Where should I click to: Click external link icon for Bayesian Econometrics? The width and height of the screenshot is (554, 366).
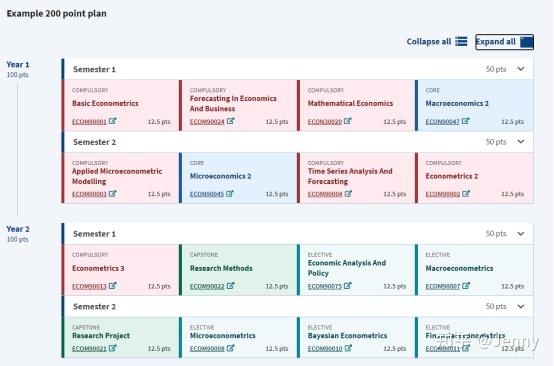point(348,348)
